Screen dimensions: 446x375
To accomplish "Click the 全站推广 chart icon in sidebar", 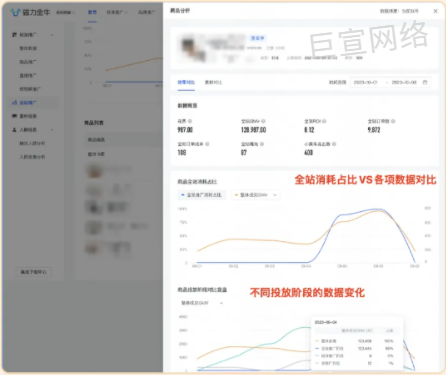I will coord(14,103).
